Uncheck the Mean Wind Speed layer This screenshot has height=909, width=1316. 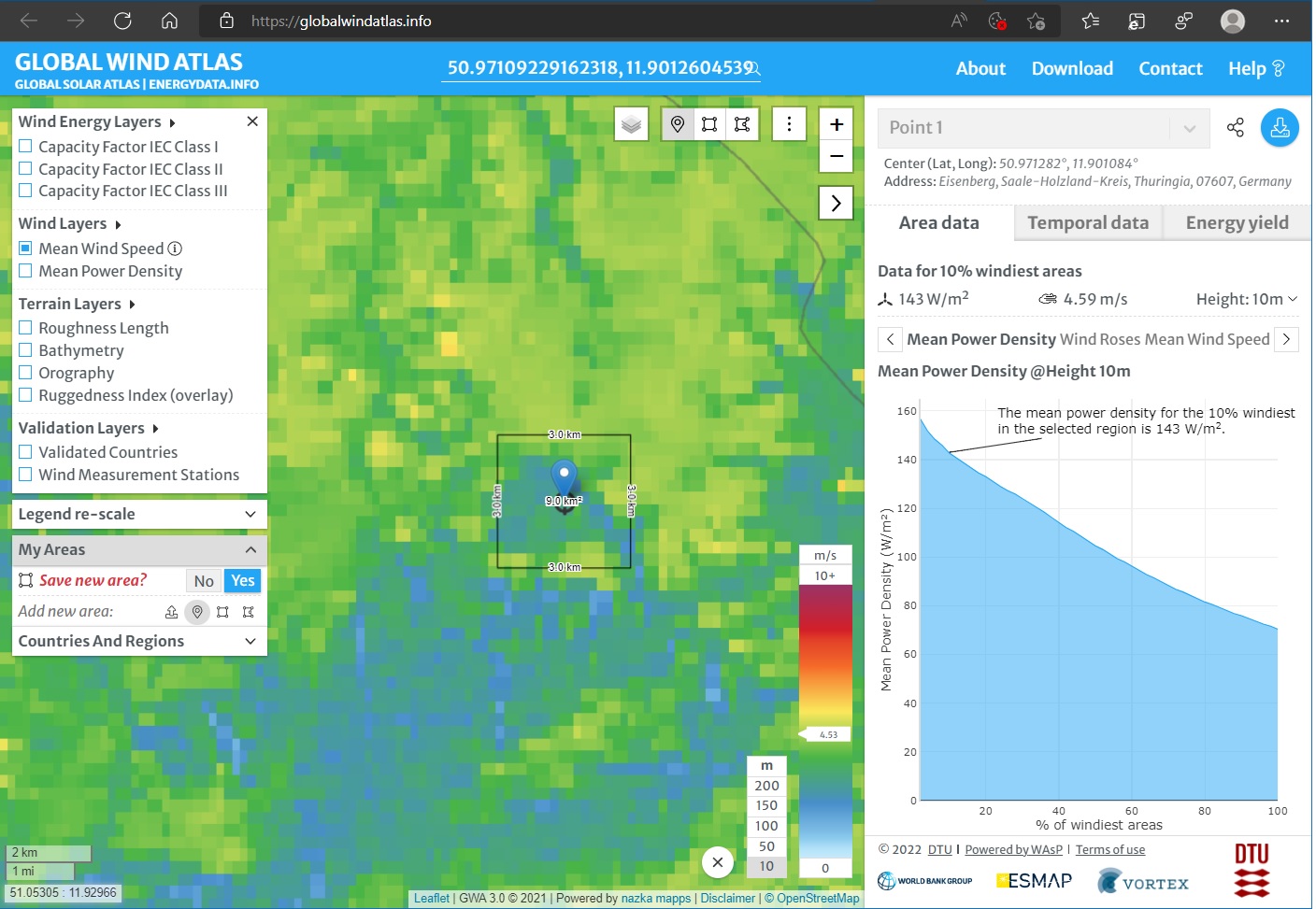26,249
